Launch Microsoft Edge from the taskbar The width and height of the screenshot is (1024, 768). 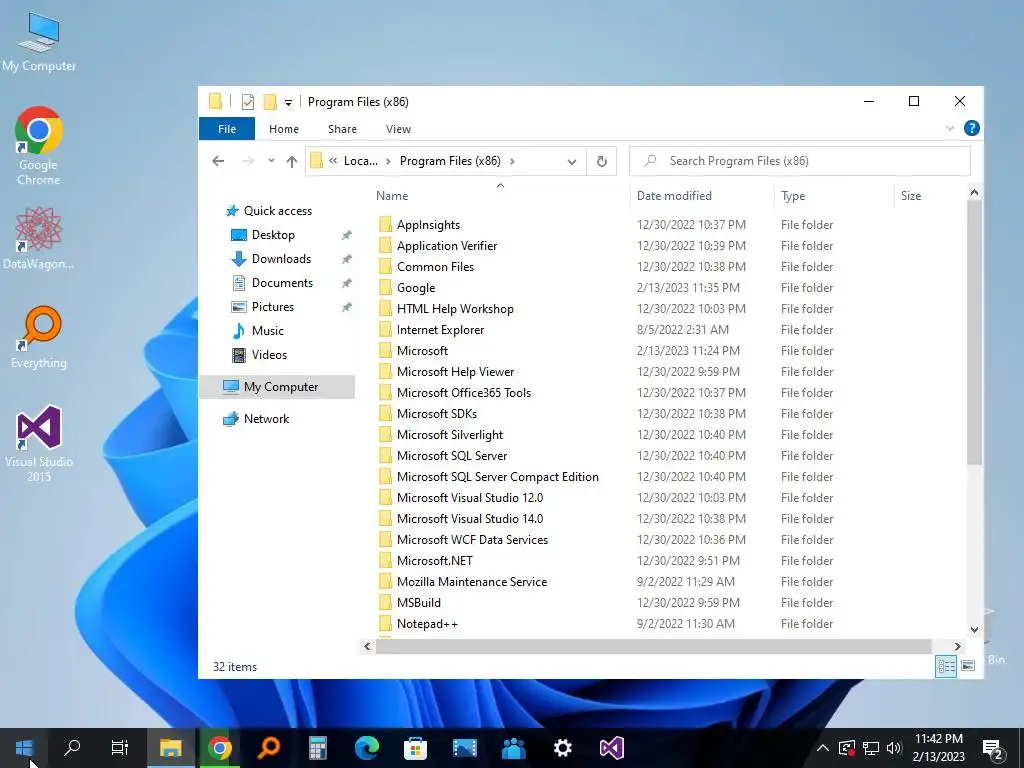pos(366,748)
